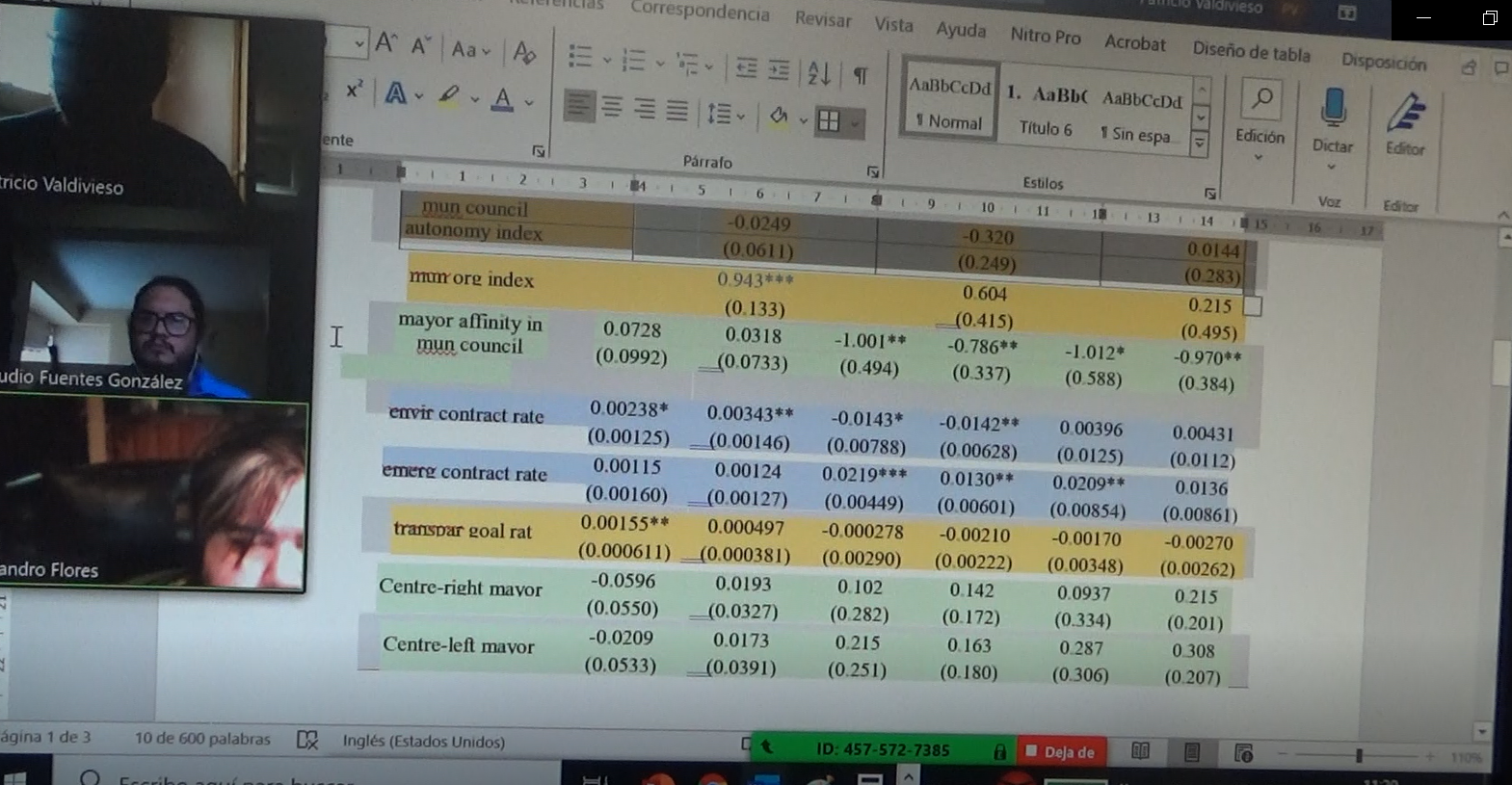Open word count '10 de 600 palabras'

click(x=202, y=738)
